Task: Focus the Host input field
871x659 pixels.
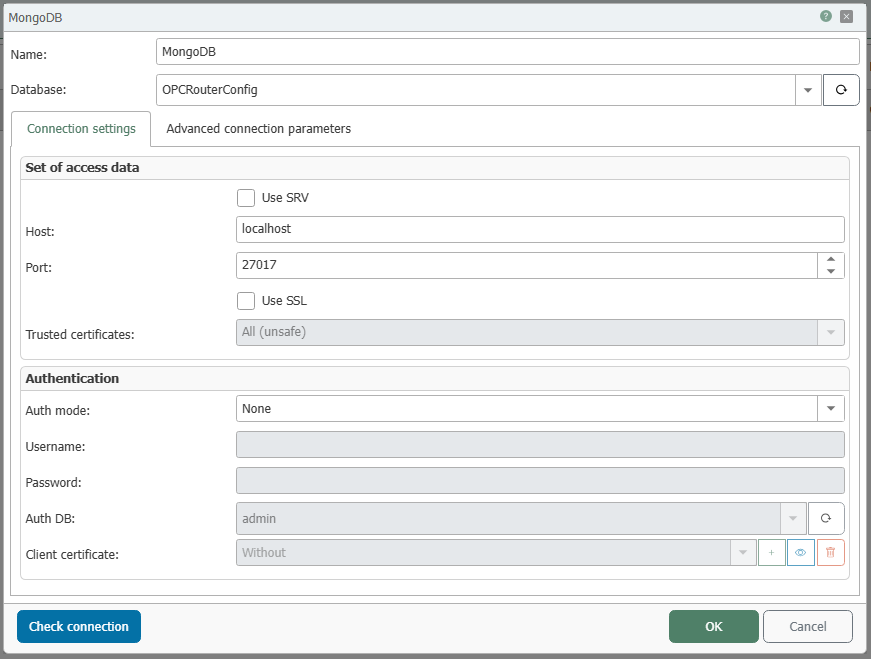Action: pos(540,229)
